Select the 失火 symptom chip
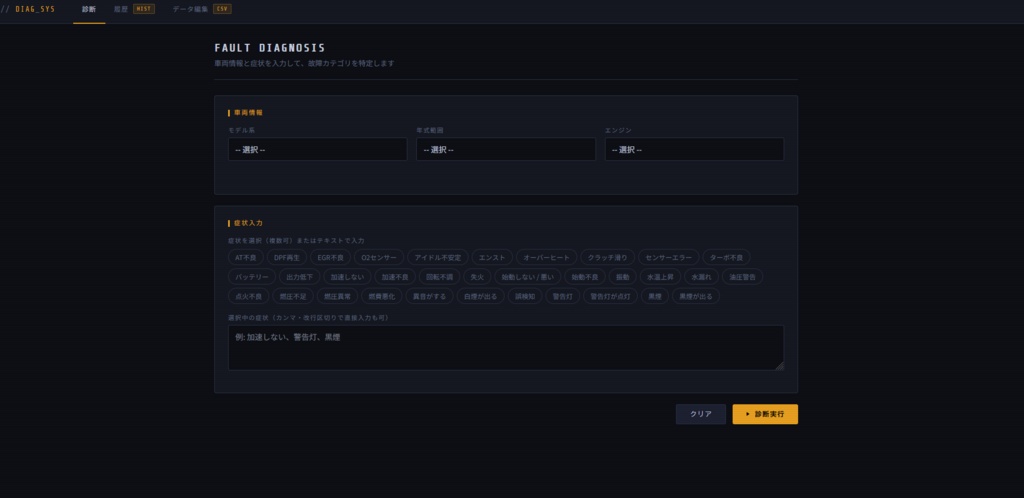Viewport: 1024px width, 498px height. pyautogui.click(x=477, y=277)
